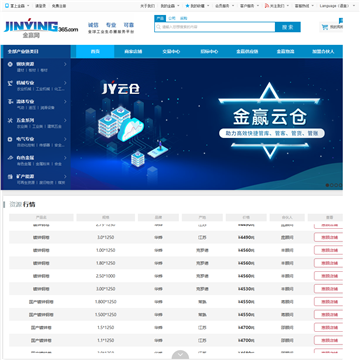
Task: Click the red button in the 2.50*1000 row
Action: point(329,276)
